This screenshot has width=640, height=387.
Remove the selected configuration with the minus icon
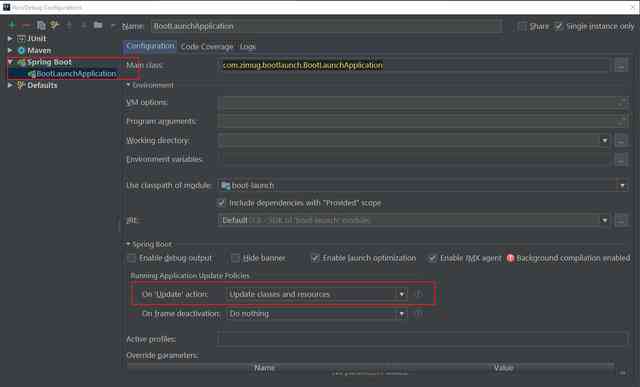tap(26, 25)
